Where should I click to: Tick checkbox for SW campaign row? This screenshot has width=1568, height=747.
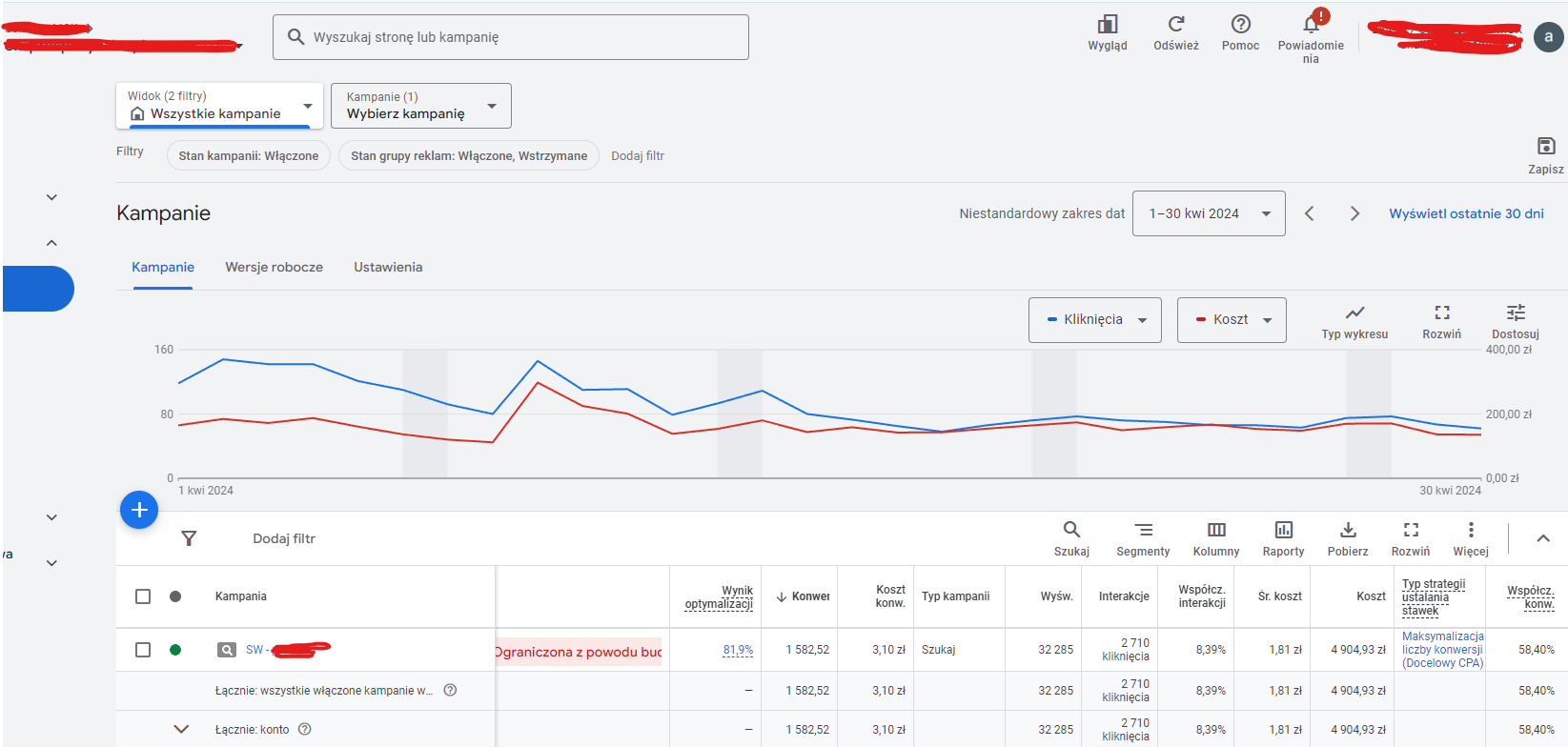click(x=143, y=650)
